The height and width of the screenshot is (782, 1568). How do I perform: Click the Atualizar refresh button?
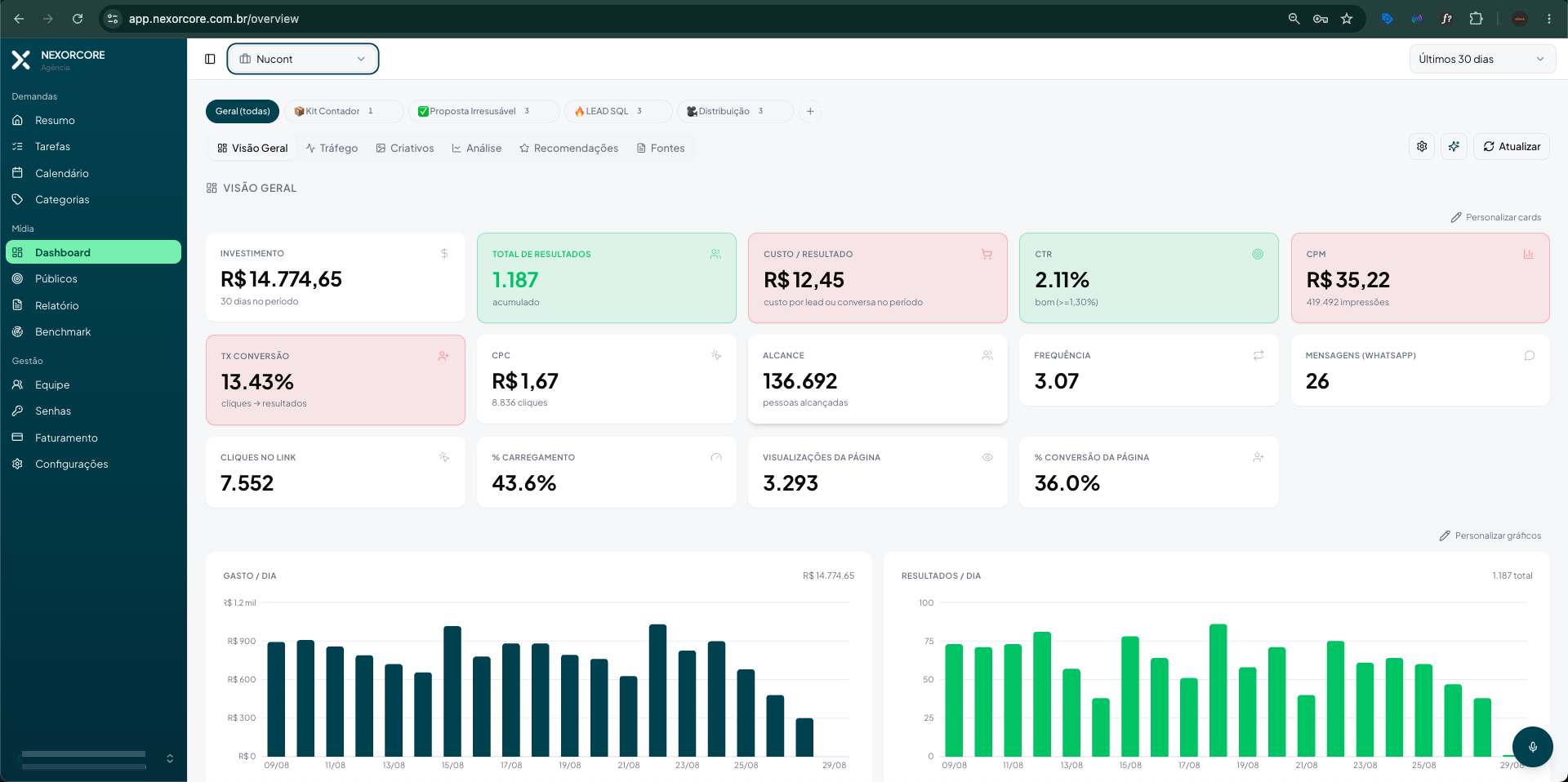[1512, 146]
